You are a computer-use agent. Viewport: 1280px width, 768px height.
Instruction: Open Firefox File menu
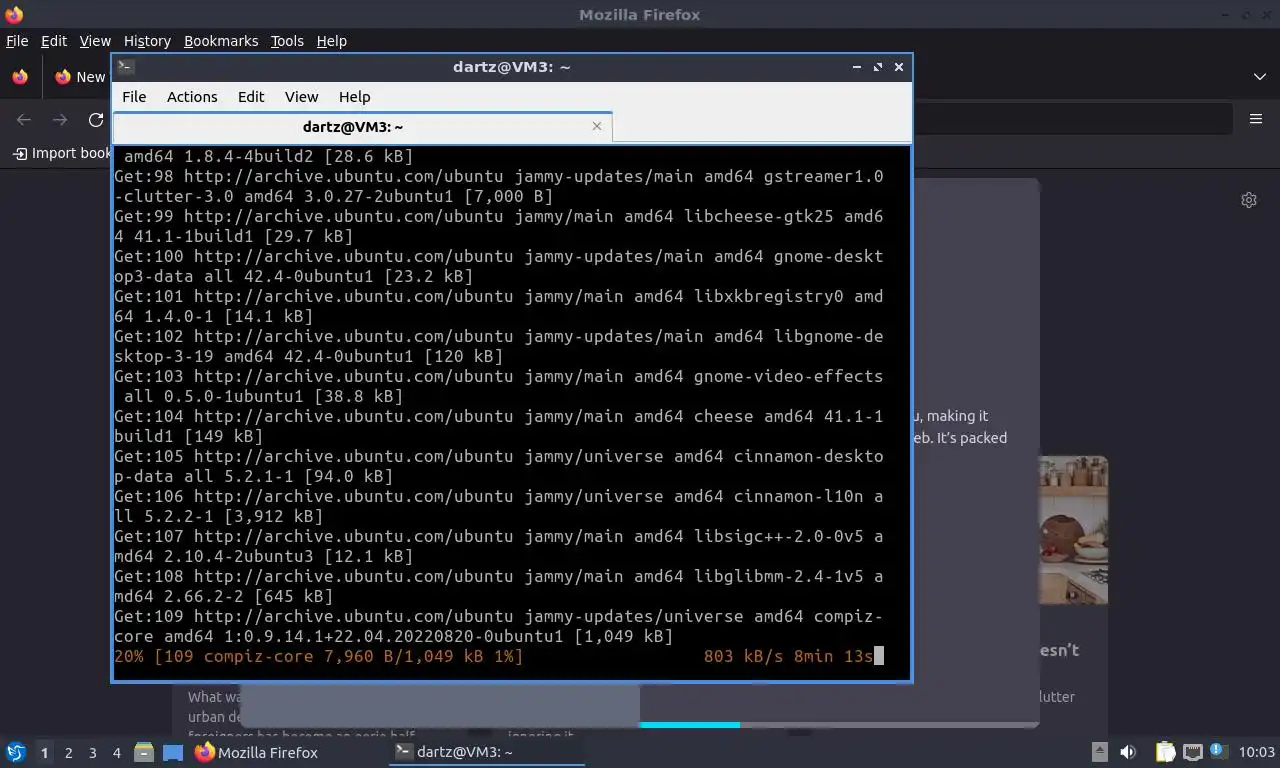click(x=17, y=41)
